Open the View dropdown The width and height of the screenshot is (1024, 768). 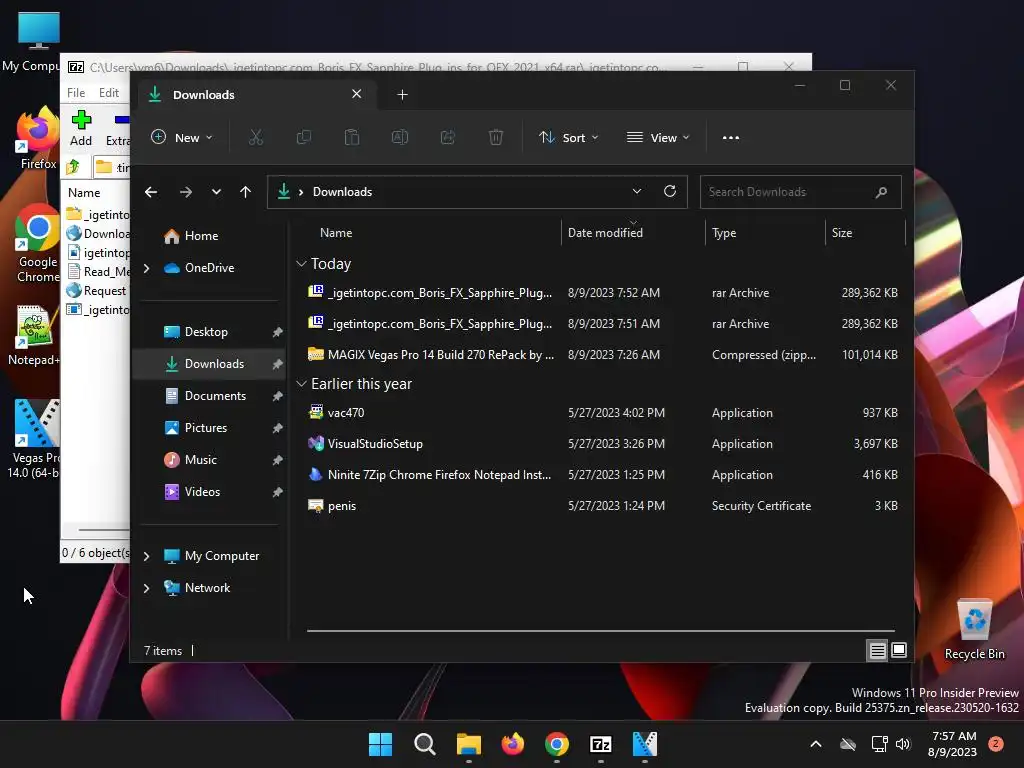click(658, 138)
